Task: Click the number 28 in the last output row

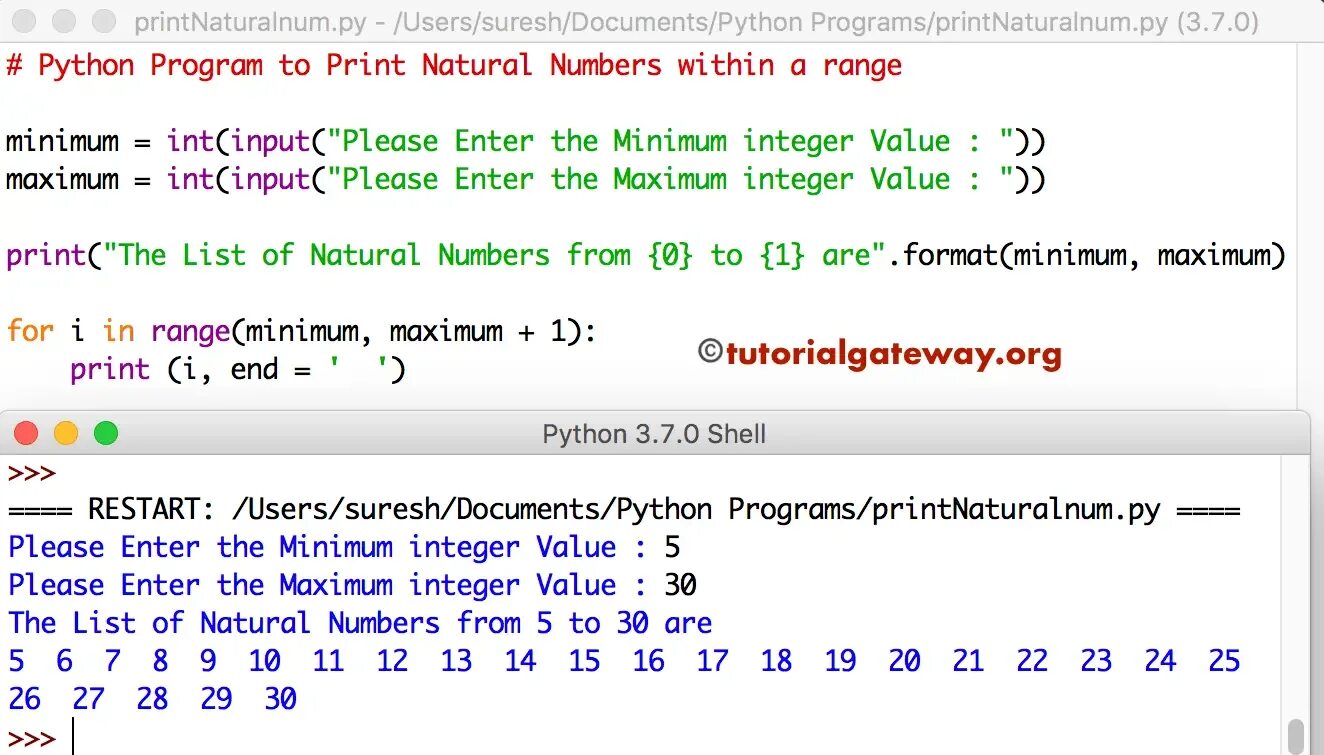Action: pos(152,700)
